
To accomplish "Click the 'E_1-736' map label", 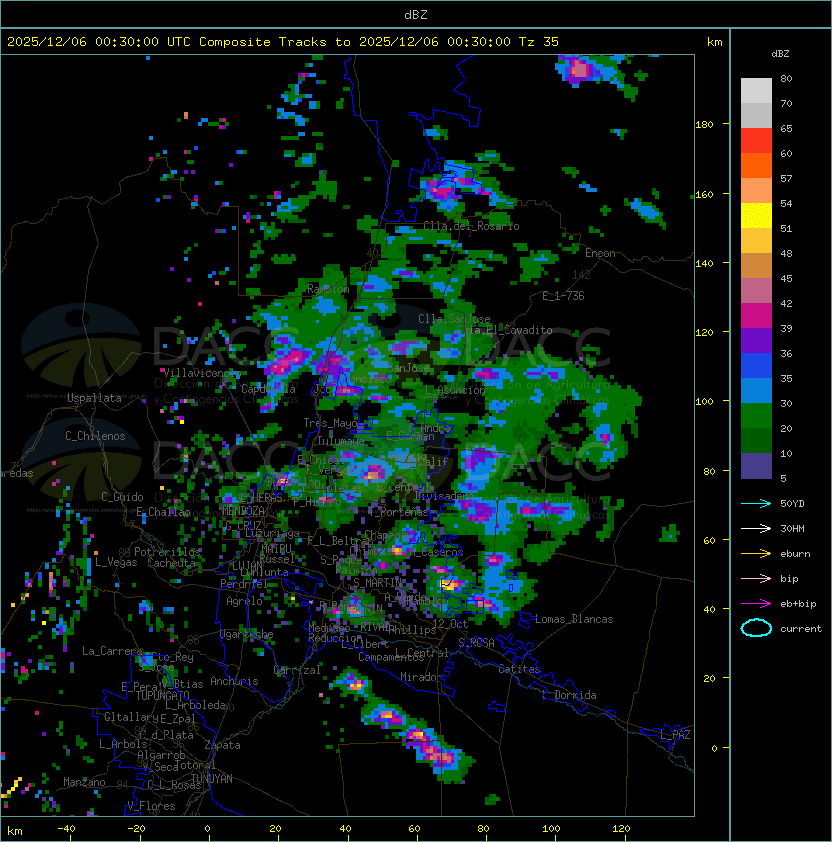I will click(x=563, y=296).
